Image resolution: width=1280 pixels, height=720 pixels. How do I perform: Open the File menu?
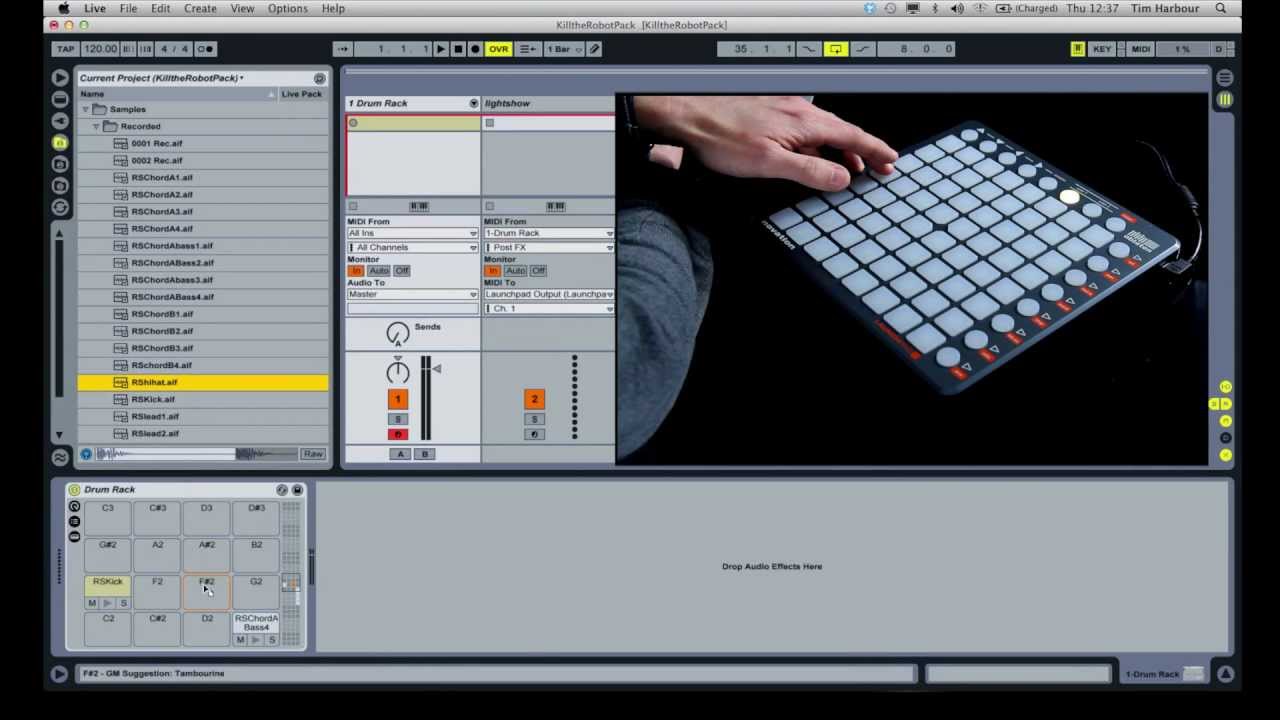point(128,8)
